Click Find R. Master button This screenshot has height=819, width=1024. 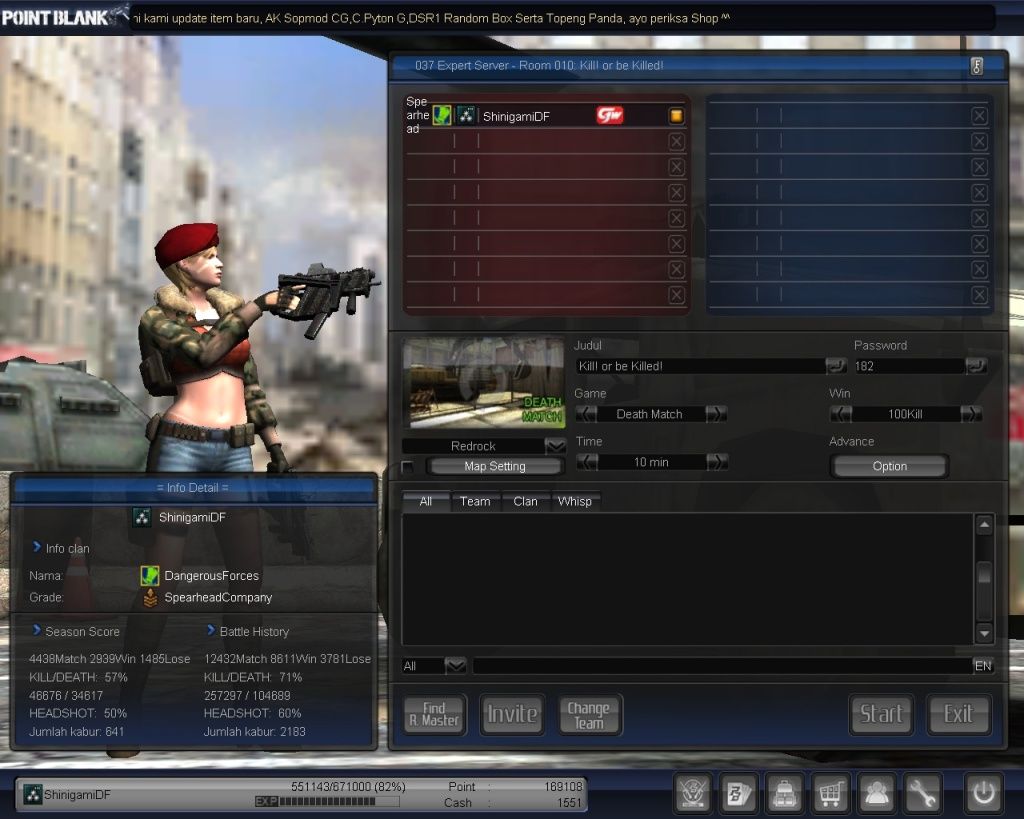[434, 715]
